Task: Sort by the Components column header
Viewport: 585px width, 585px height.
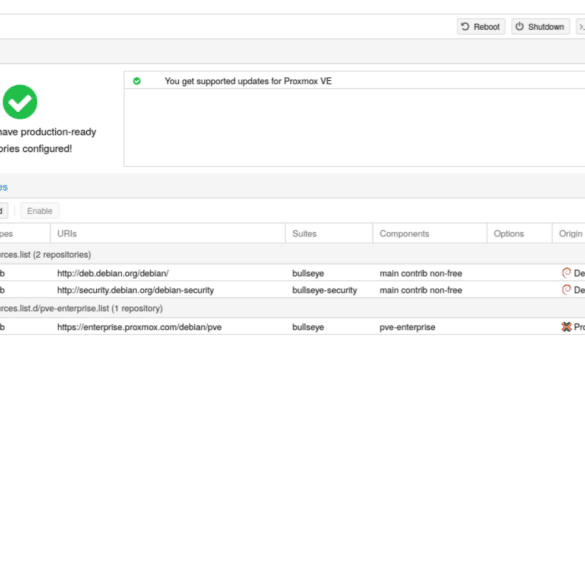Action: coord(430,234)
